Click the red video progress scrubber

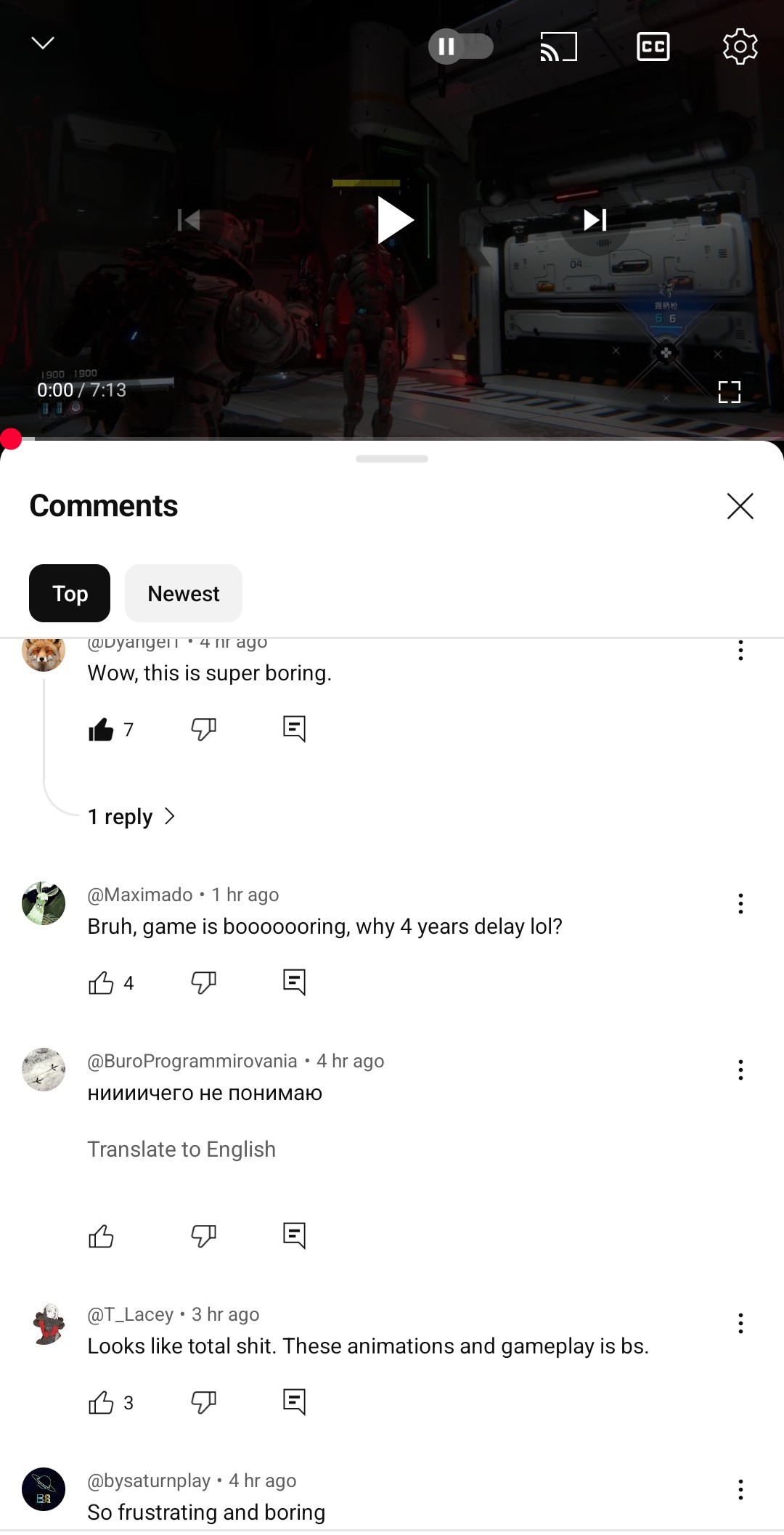tap(11, 439)
